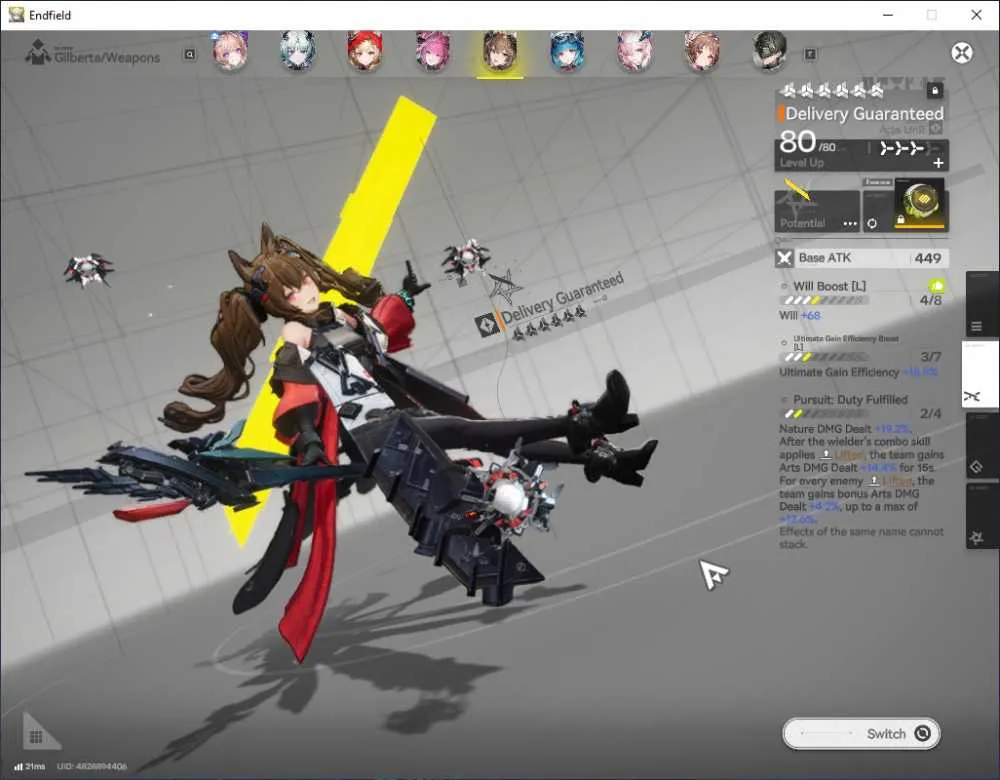
Task: Click the plus icon in the Level Up bar
Action: click(938, 163)
